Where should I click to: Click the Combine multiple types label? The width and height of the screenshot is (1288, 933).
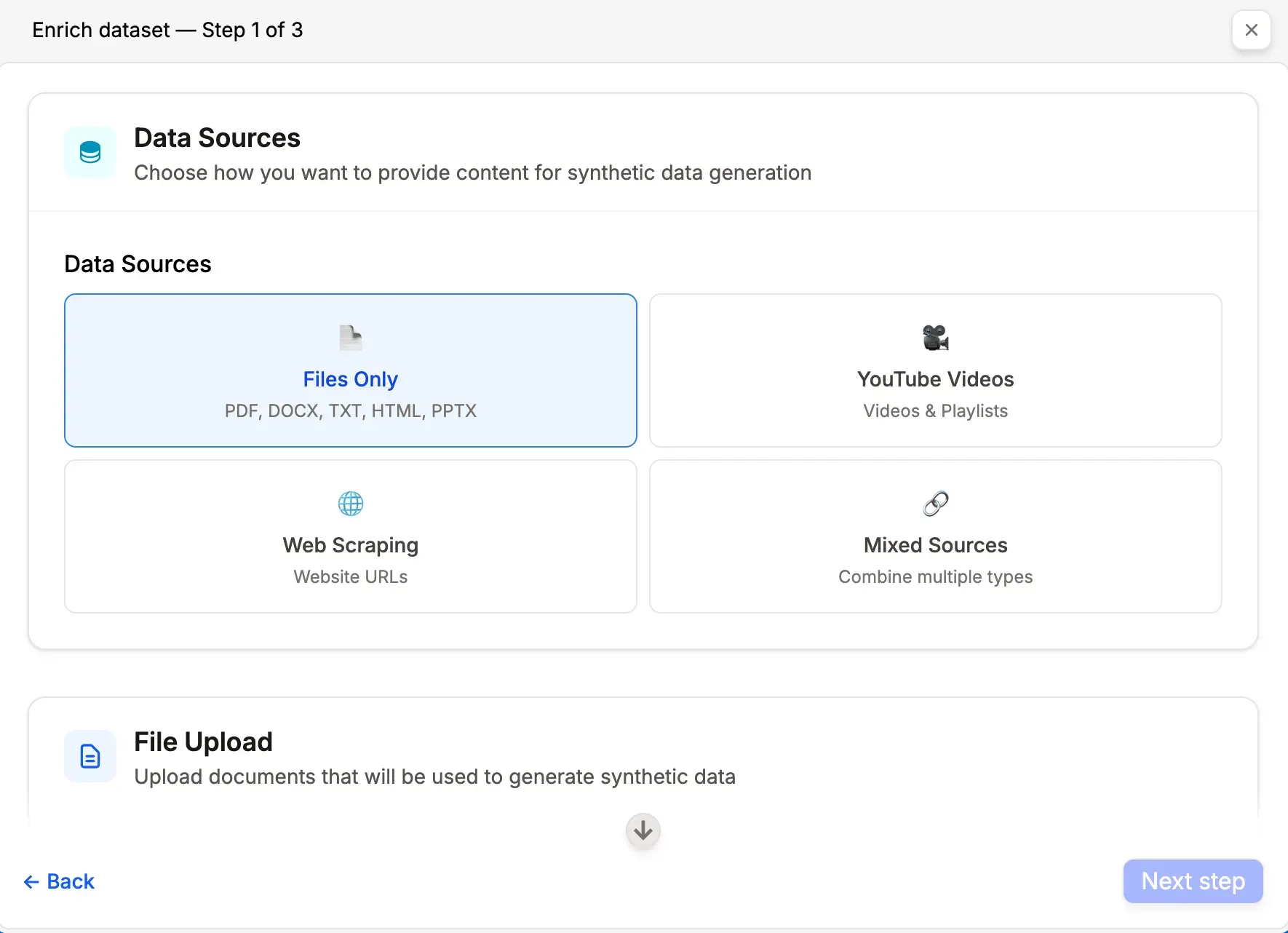pyautogui.click(x=935, y=576)
